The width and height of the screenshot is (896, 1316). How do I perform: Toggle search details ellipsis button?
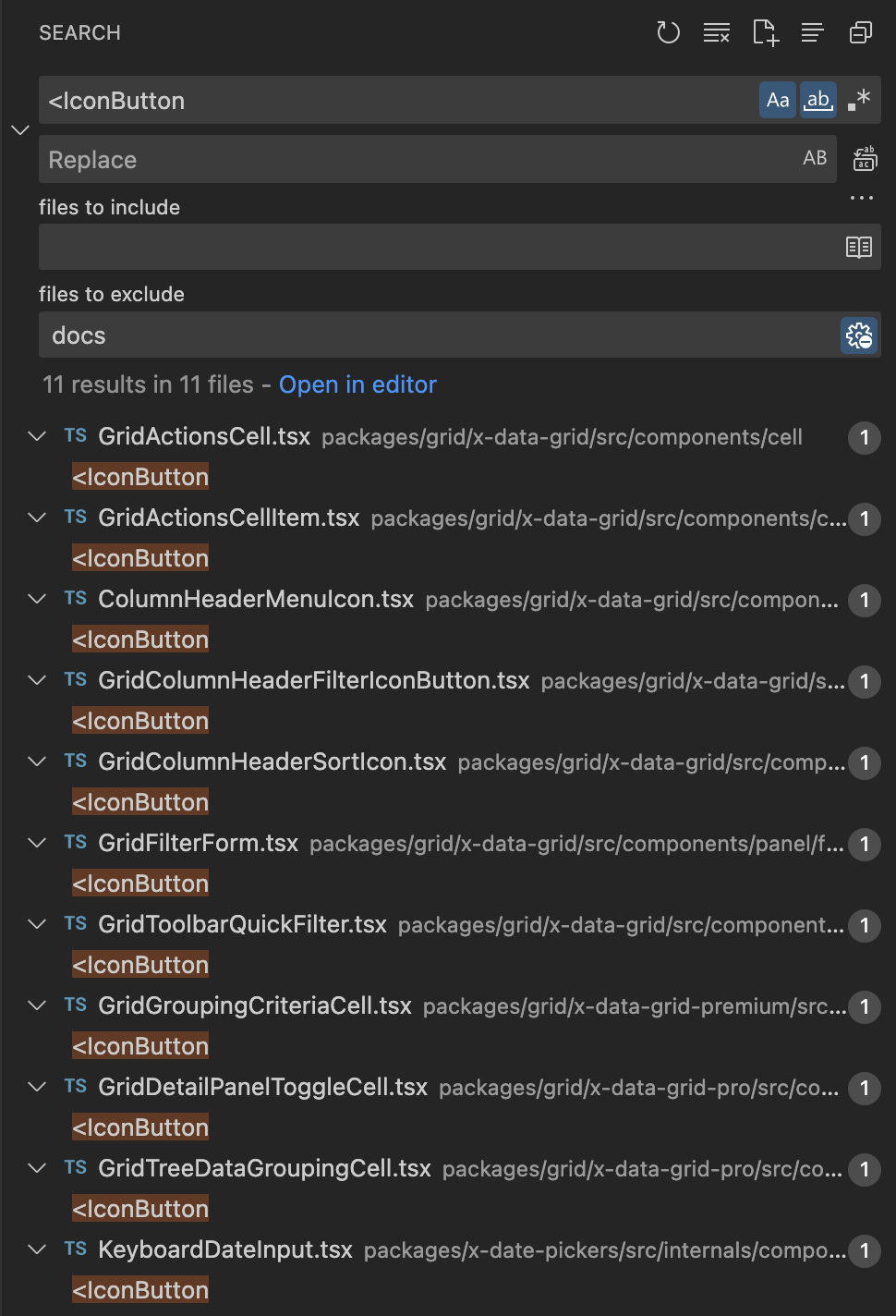(862, 198)
